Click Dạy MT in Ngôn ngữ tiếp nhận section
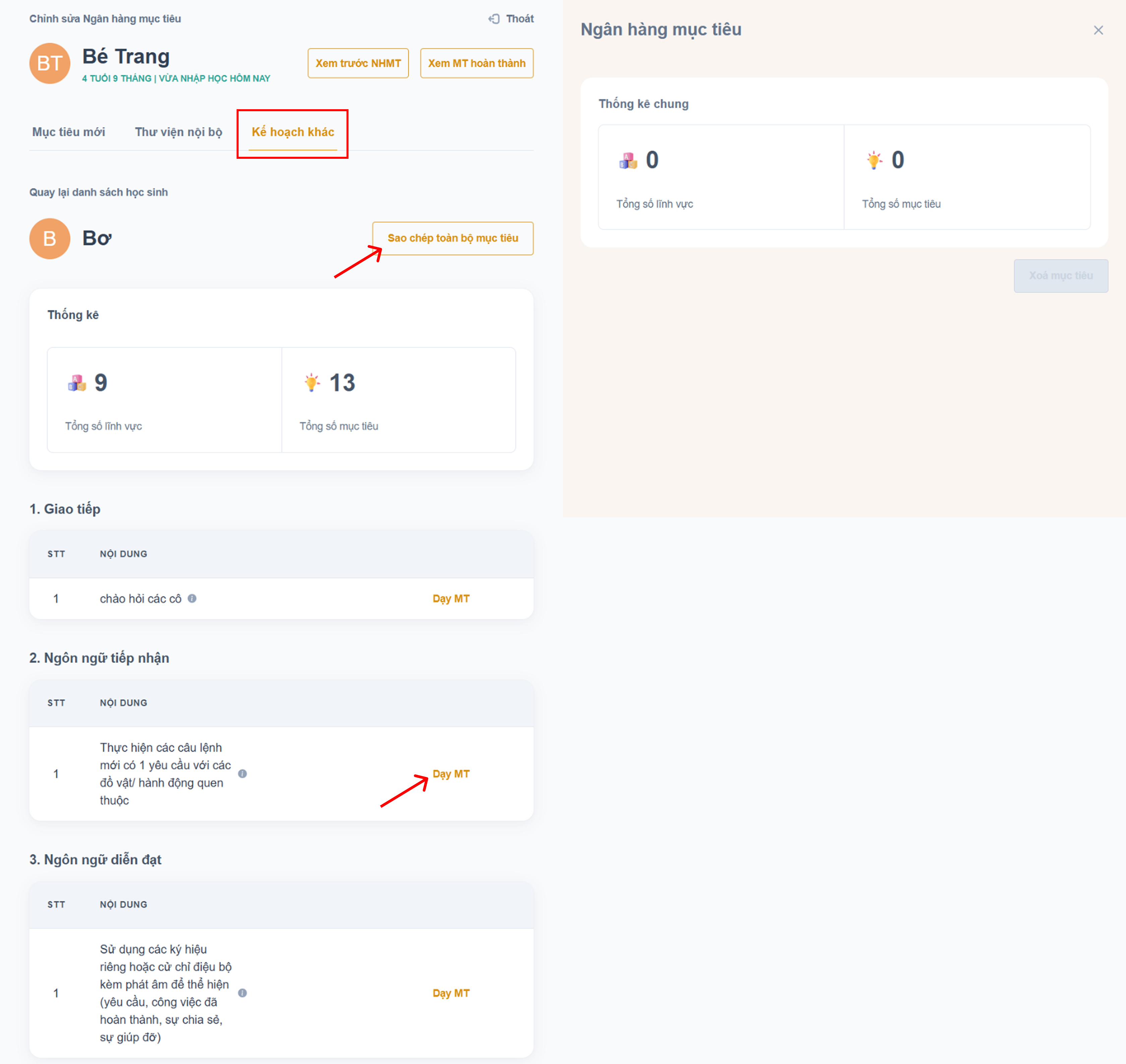Viewport: 1126px width, 1064px height. click(451, 774)
